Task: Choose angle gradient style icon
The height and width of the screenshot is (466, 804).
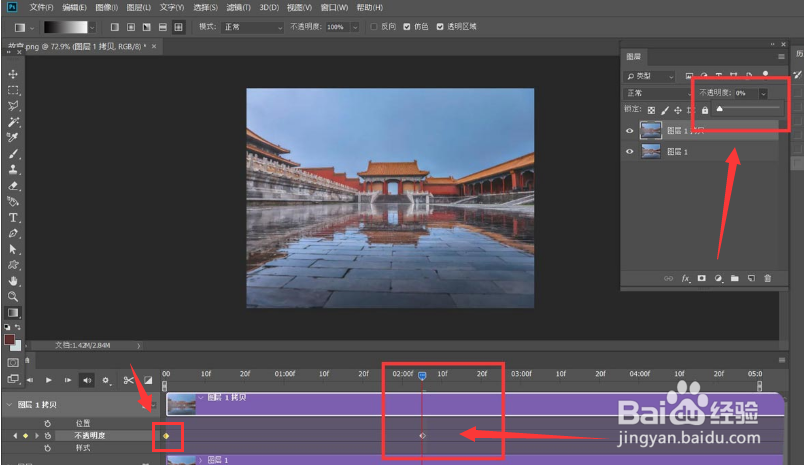Action: pos(147,27)
